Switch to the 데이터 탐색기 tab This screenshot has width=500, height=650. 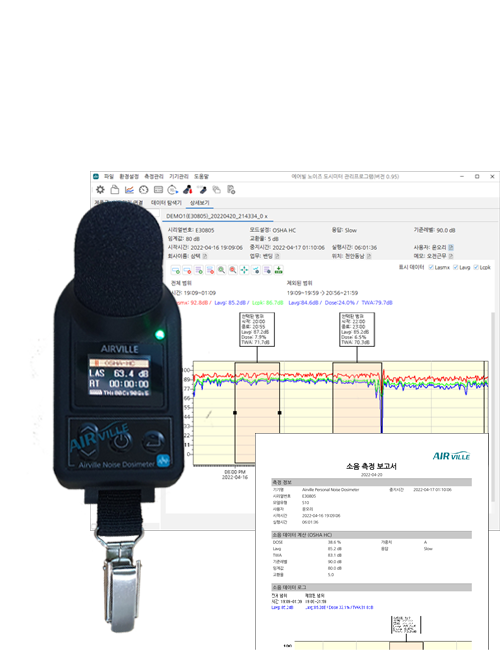[166, 203]
